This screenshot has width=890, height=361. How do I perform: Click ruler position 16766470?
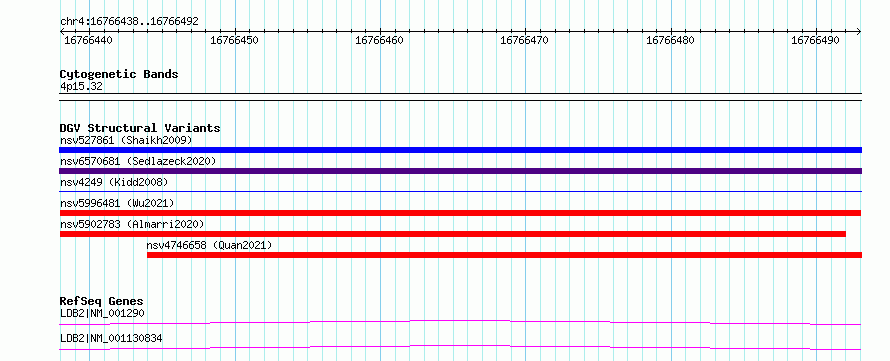pos(524,40)
